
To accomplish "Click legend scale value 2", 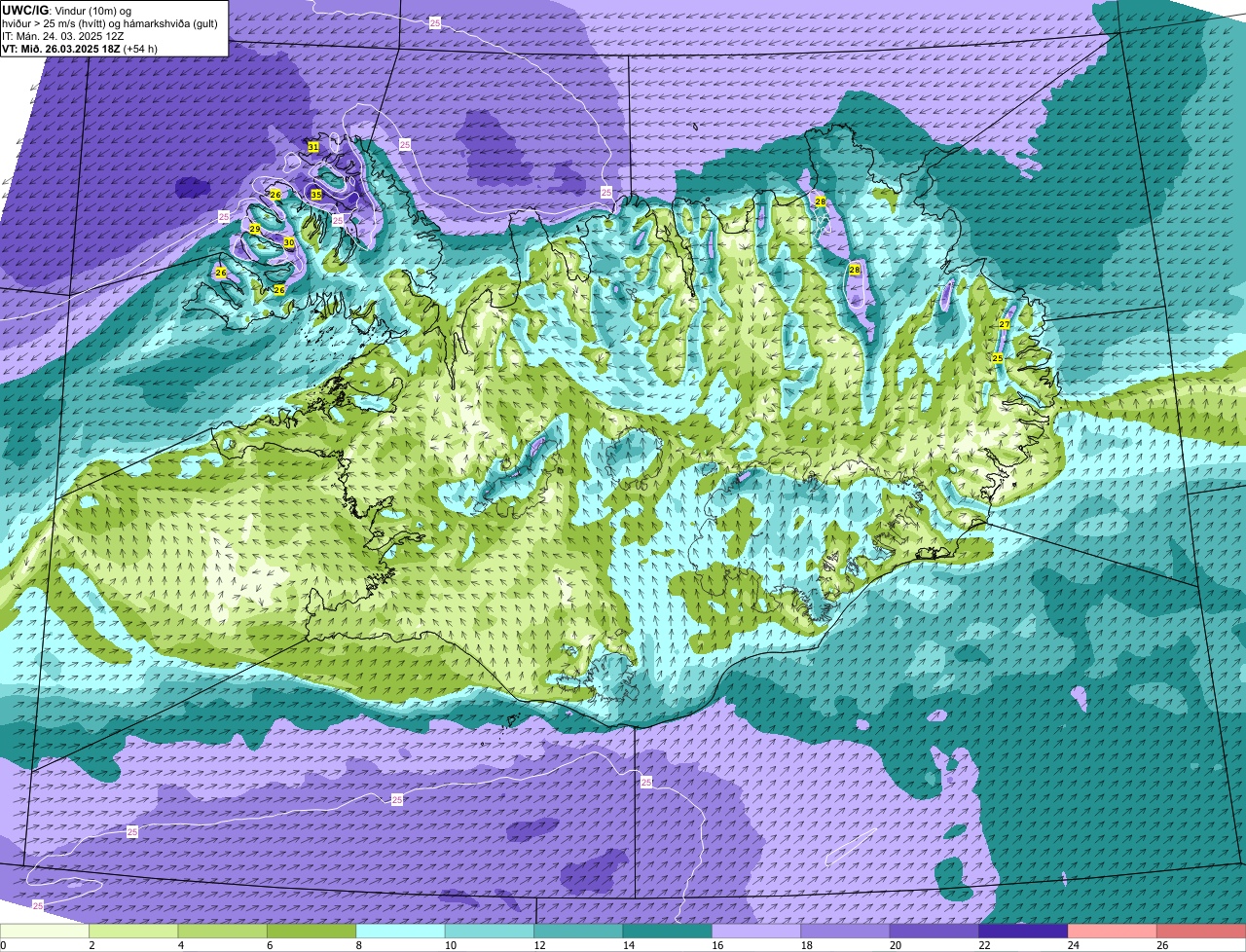I will (92, 945).
